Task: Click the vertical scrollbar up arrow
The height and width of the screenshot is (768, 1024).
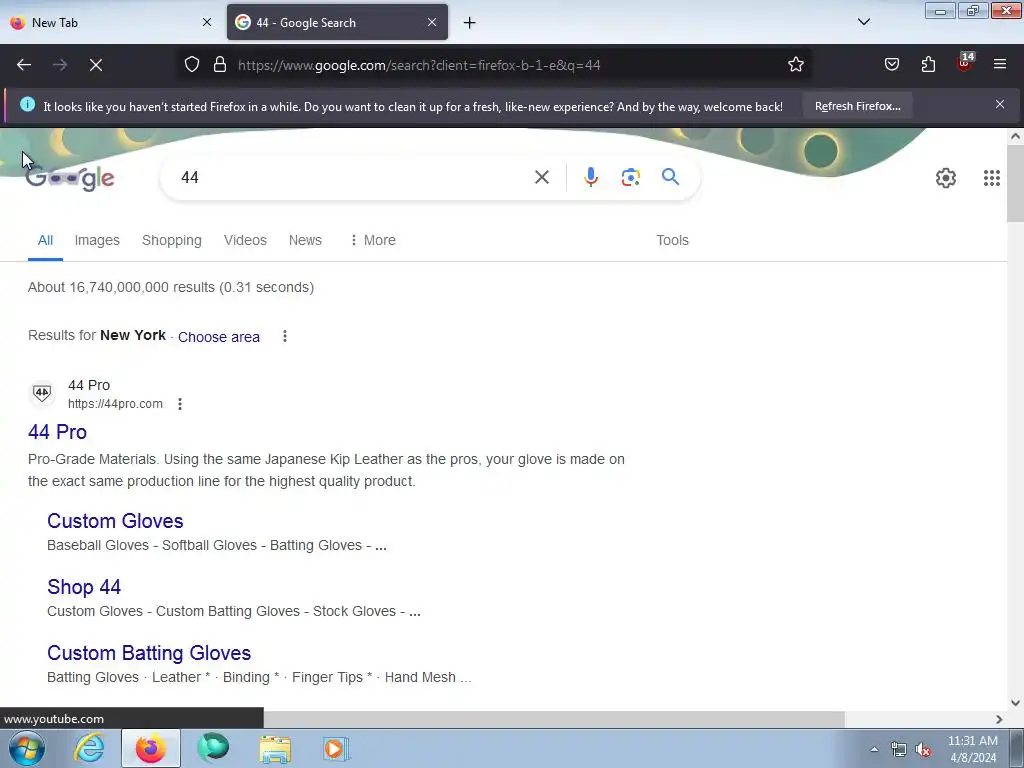Action: point(1015,136)
